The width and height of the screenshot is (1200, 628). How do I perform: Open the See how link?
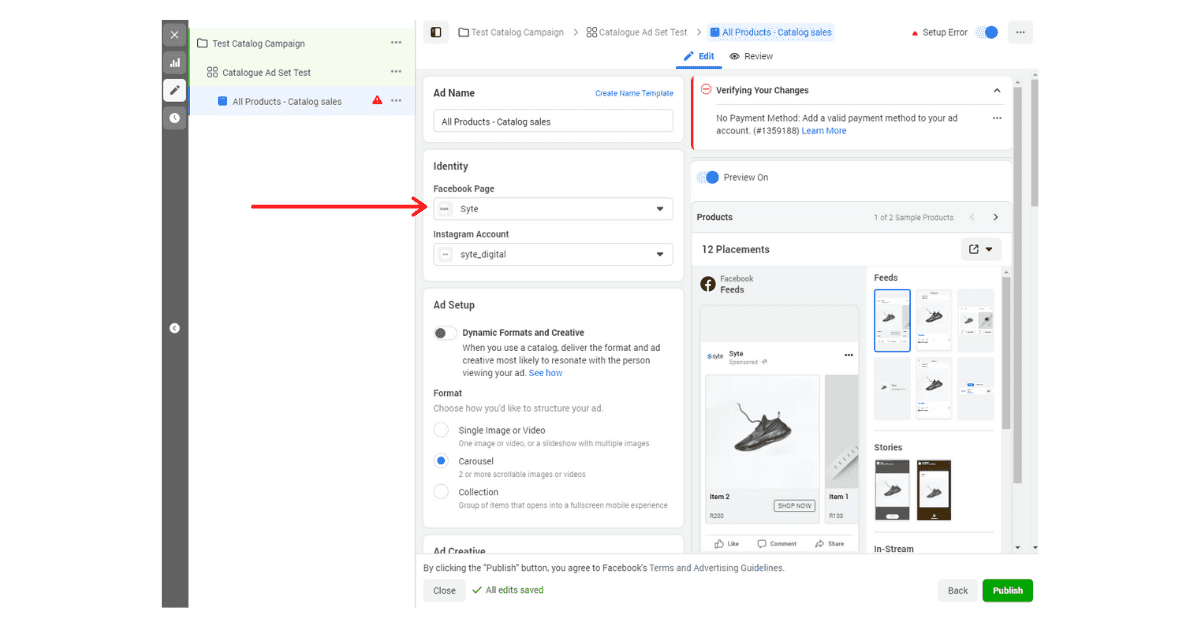pyautogui.click(x=545, y=373)
